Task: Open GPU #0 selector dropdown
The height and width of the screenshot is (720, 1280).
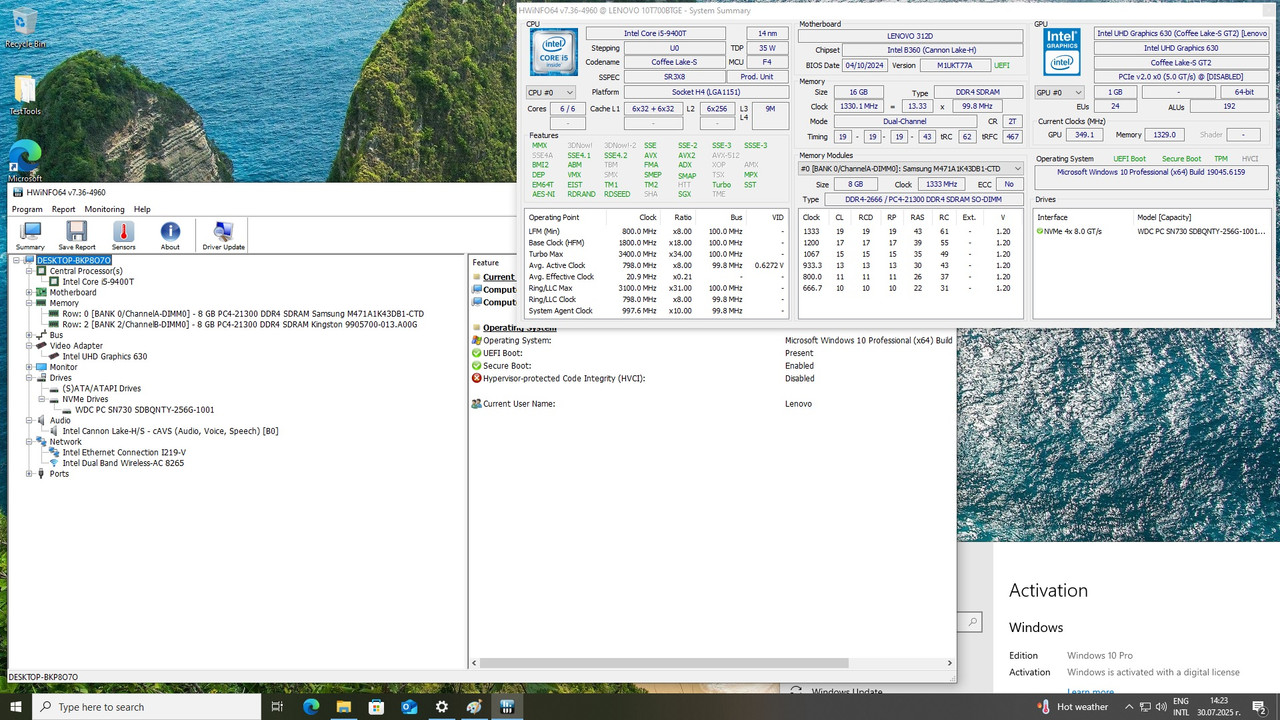Action: coord(1059,92)
